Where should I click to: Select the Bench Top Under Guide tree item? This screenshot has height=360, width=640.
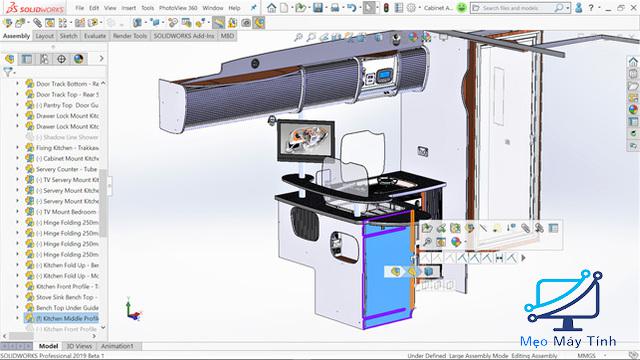click(x=62, y=308)
